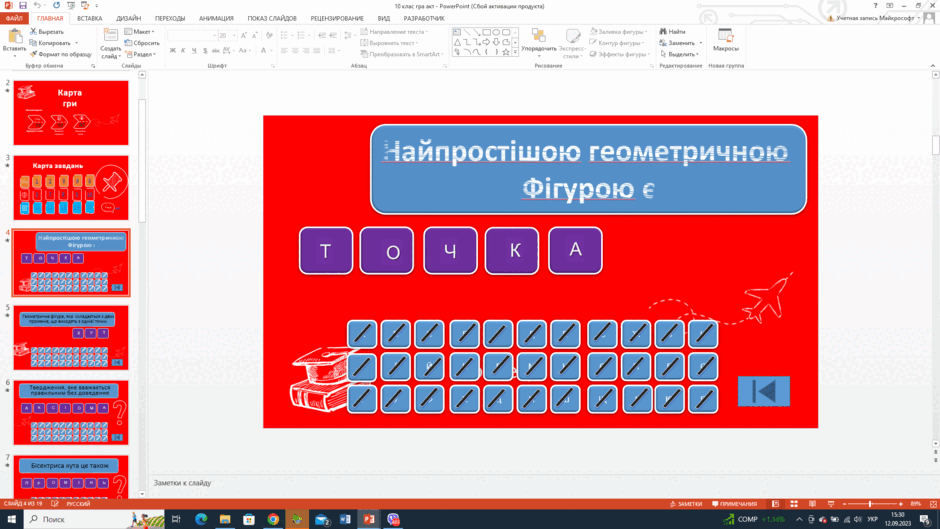Image resolution: width=940 pixels, height=529 pixels.
Task: Switch to the Insert (Вставка) tab
Action: coord(89,18)
